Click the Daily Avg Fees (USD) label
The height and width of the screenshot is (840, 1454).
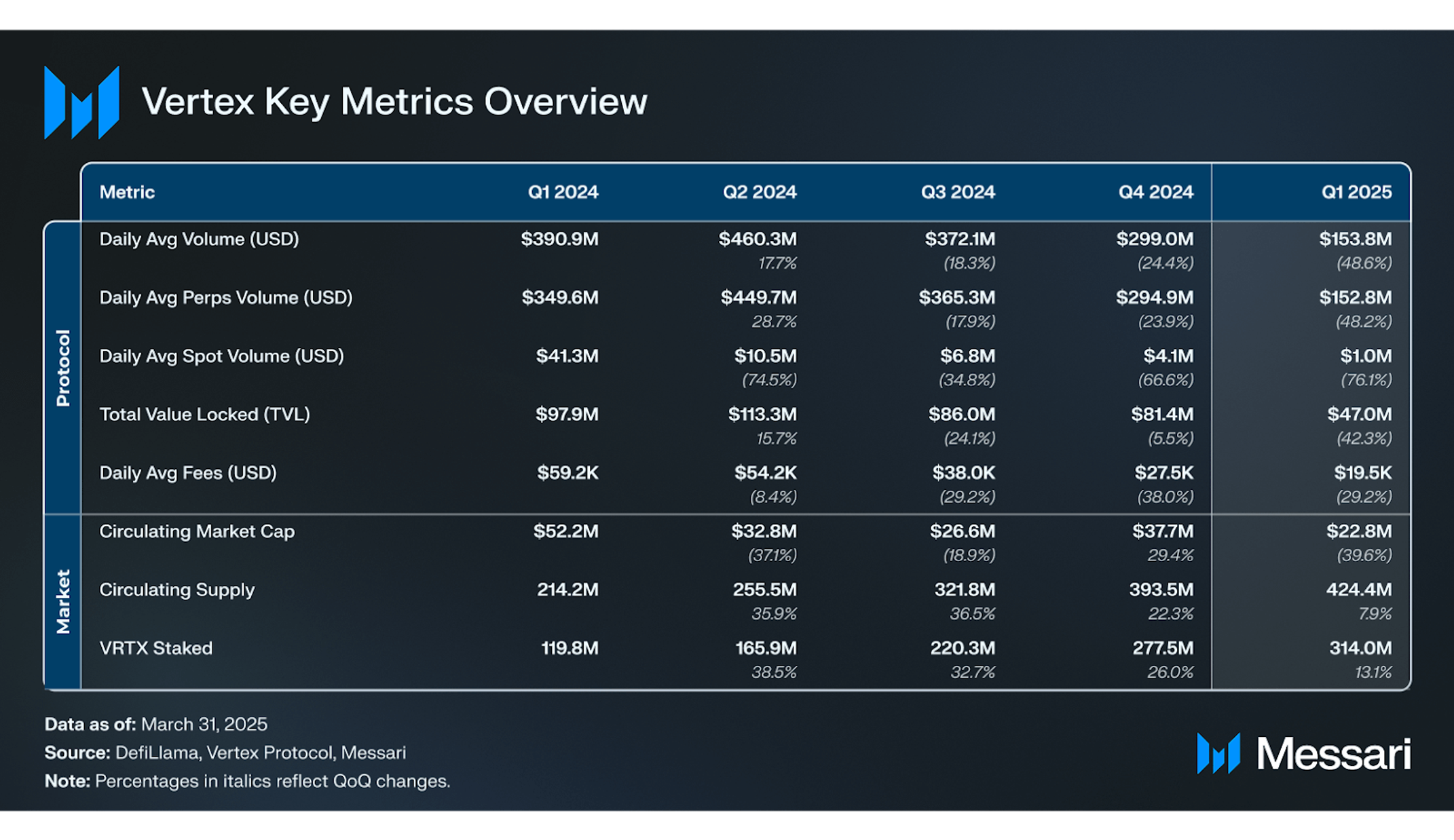click(188, 473)
